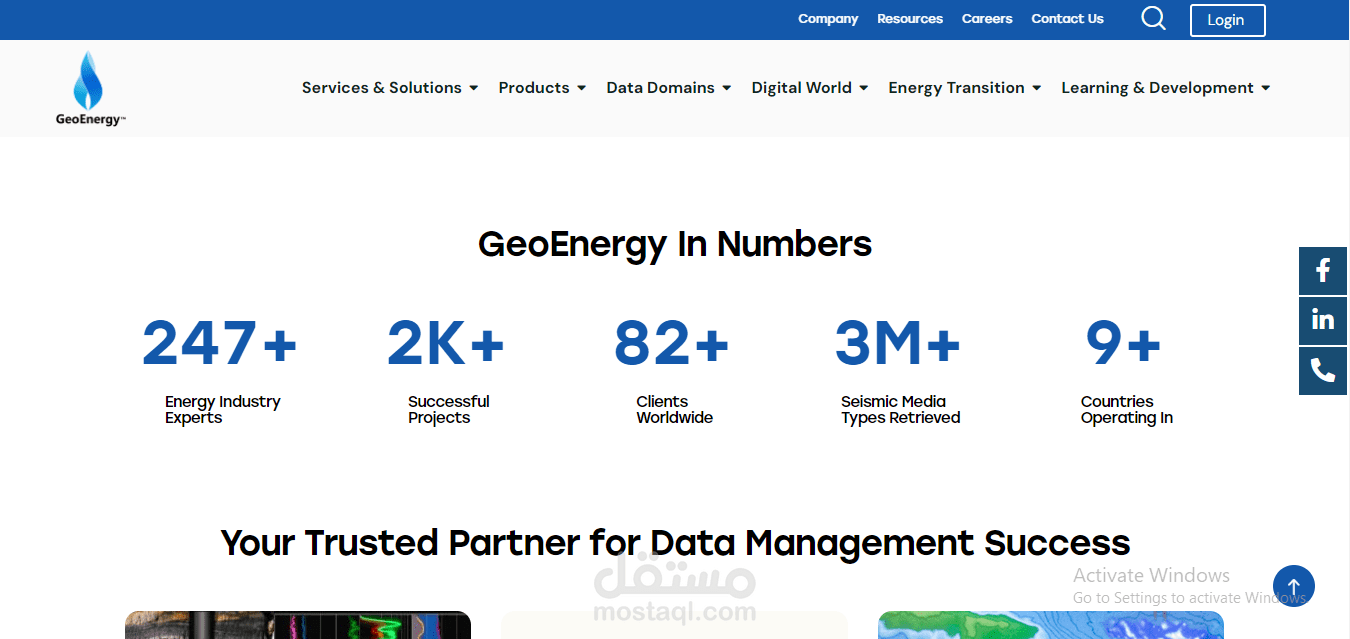Image resolution: width=1350 pixels, height=639 pixels.
Task: Click the Clients Worldwide label
Action: (674, 410)
